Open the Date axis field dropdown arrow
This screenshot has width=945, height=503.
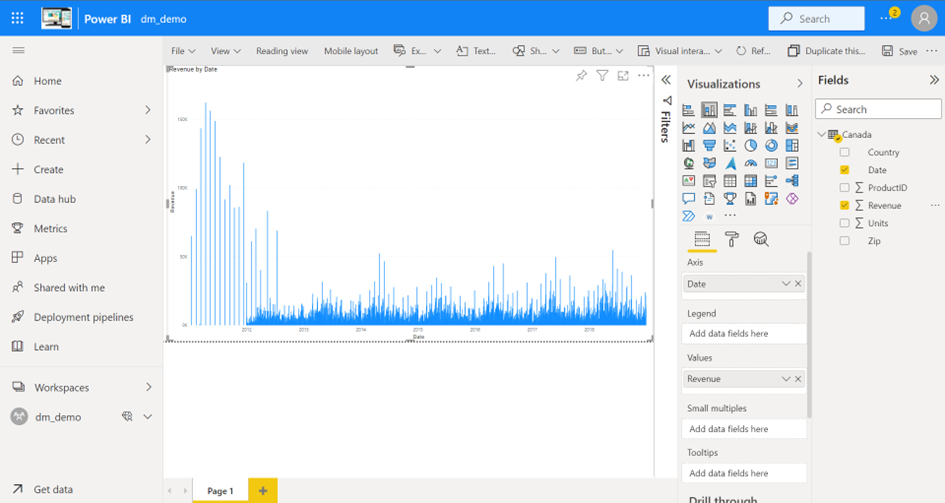[786, 284]
